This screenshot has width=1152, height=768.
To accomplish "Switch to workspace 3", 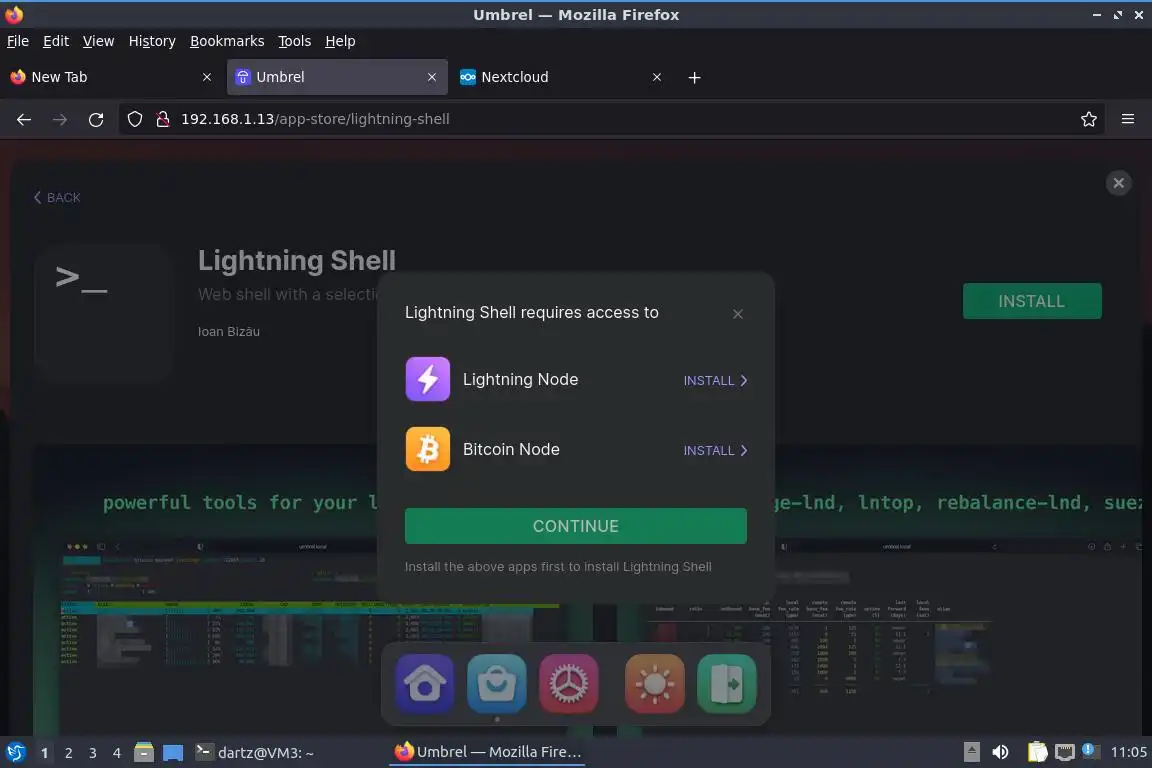I will tap(93, 753).
